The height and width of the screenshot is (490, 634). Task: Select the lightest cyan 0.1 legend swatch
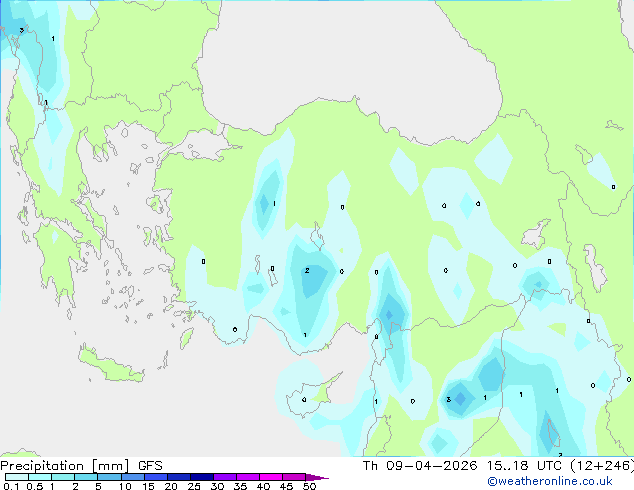(17, 477)
